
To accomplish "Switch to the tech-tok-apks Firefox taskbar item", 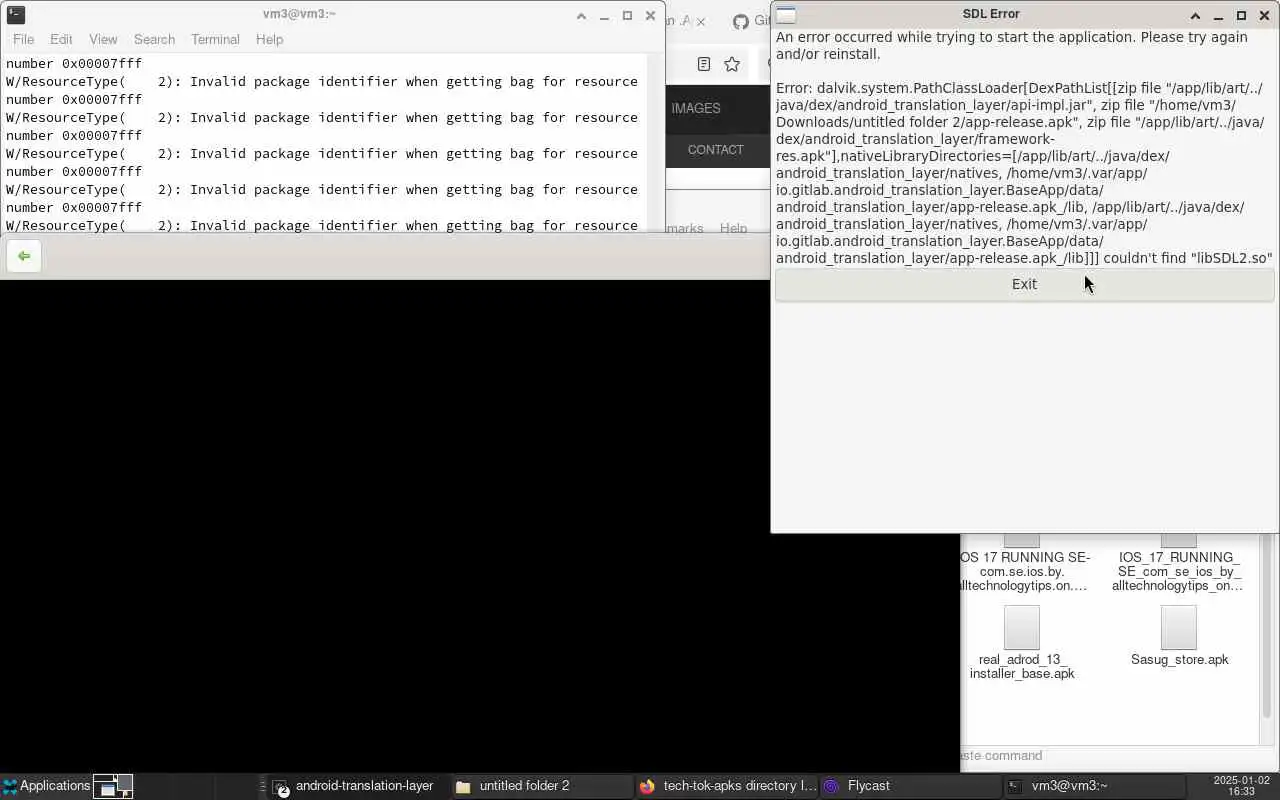I will [726, 786].
